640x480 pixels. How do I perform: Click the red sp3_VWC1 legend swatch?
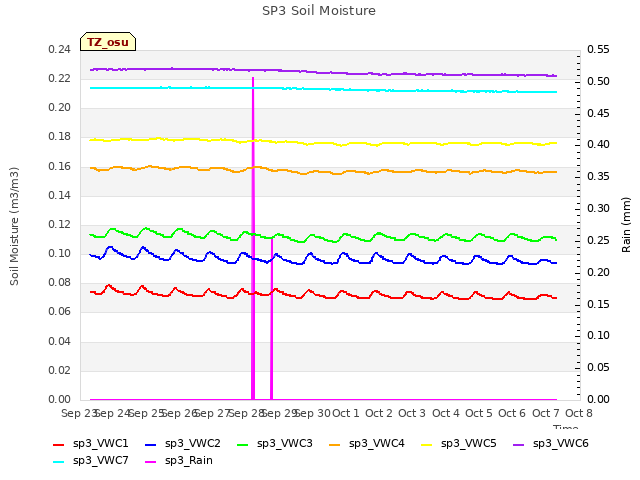[x=59, y=444]
